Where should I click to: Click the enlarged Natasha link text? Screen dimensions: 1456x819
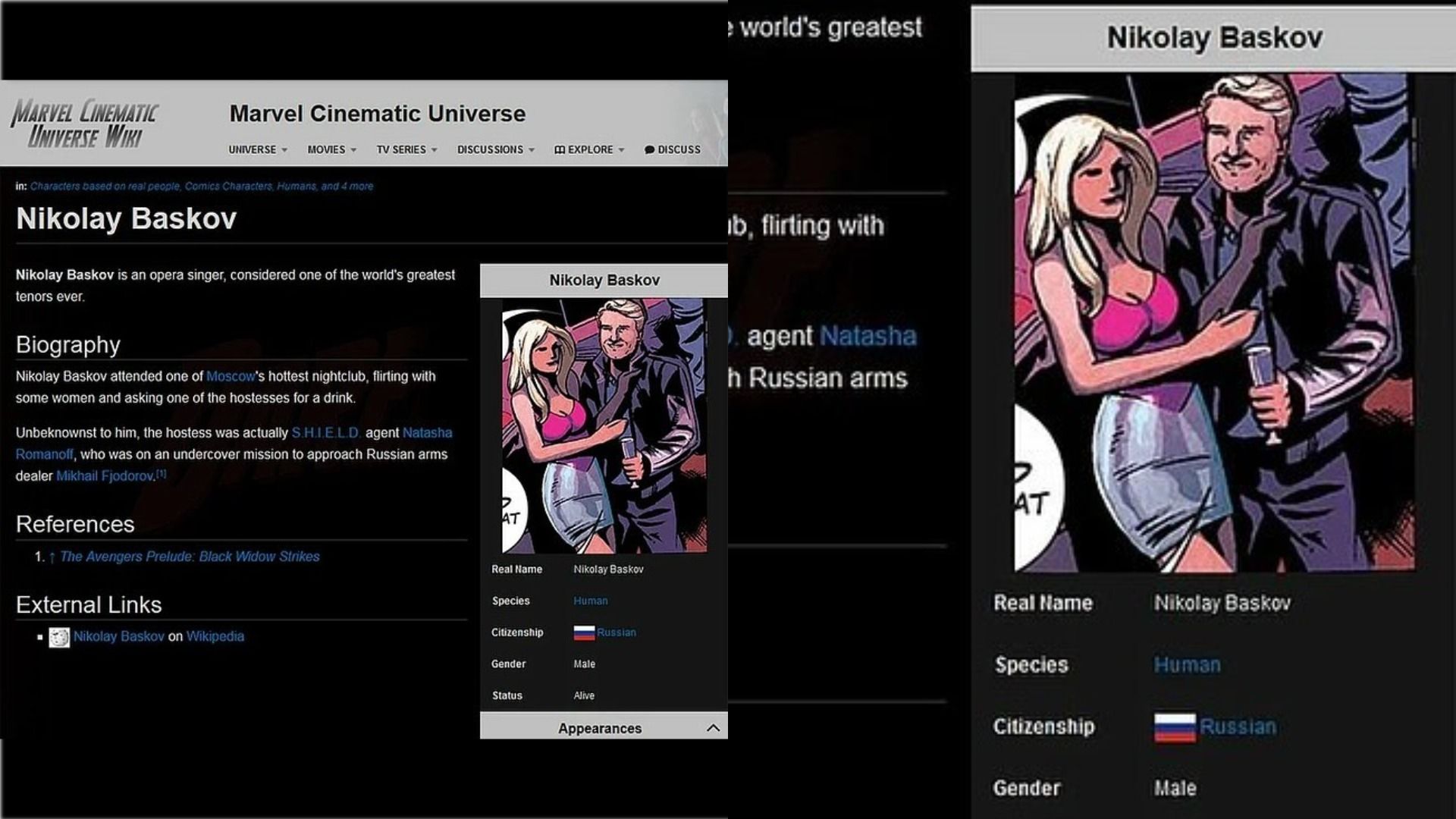tap(868, 336)
